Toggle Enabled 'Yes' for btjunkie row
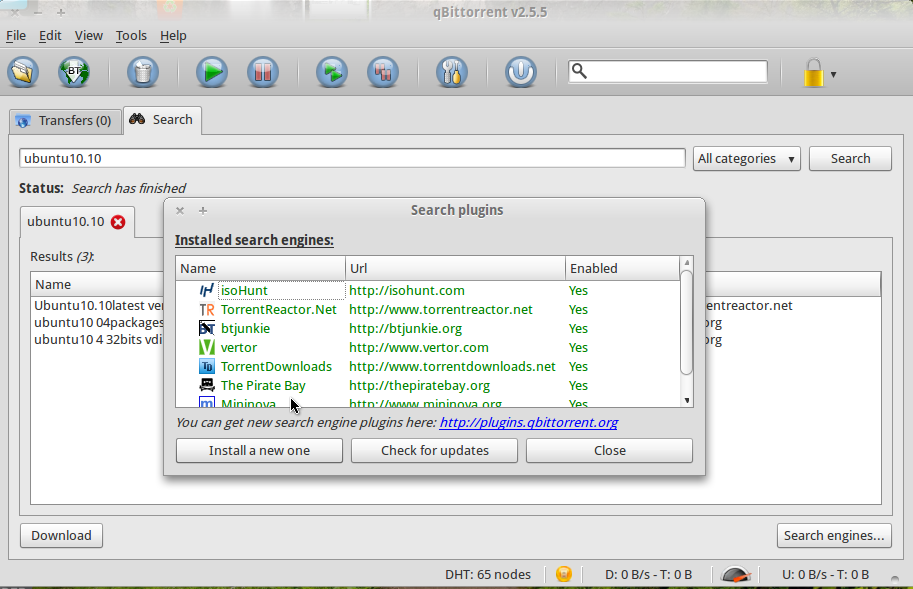913x589 pixels. (578, 328)
